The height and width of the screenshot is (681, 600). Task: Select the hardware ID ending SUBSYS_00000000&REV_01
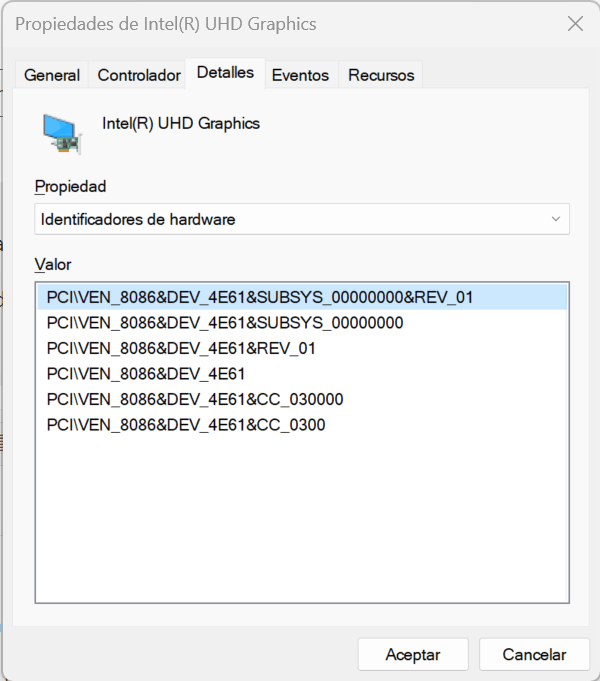click(x=302, y=297)
